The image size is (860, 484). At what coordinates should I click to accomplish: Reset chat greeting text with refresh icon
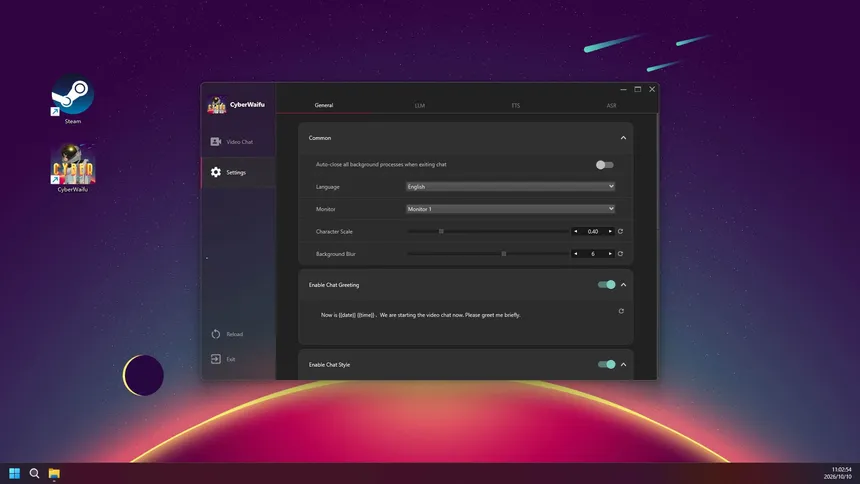621,311
